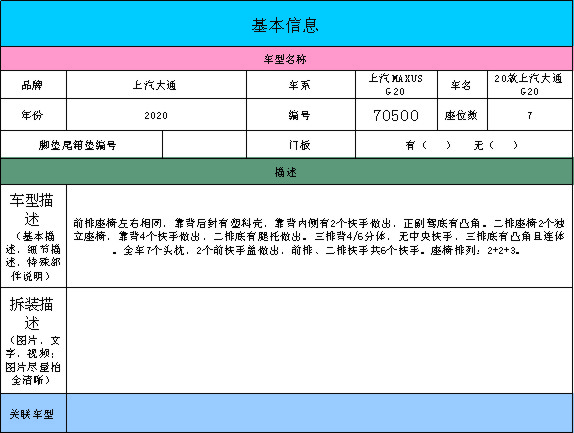The height and width of the screenshot is (433, 574).
Task: Click the 品牌 label cell
Action: 33,85
